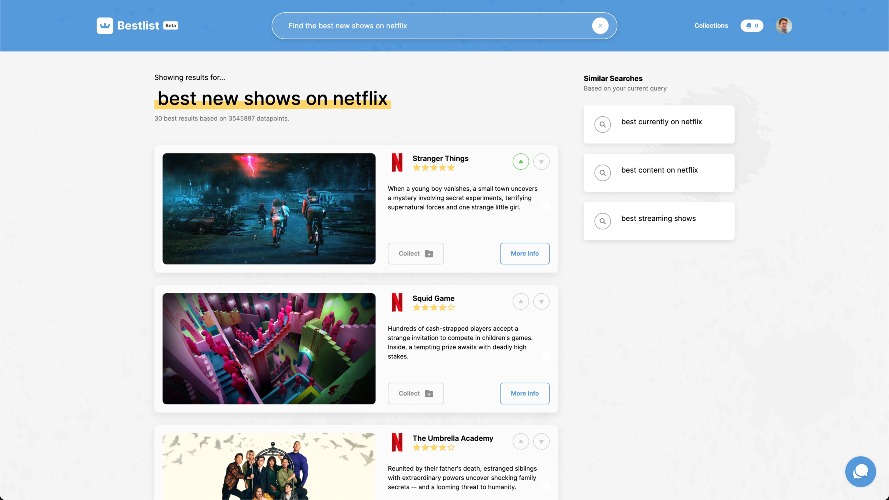Downvote Stranger Things
The height and width of the screenshot is (500, 889).
point(541,162)
